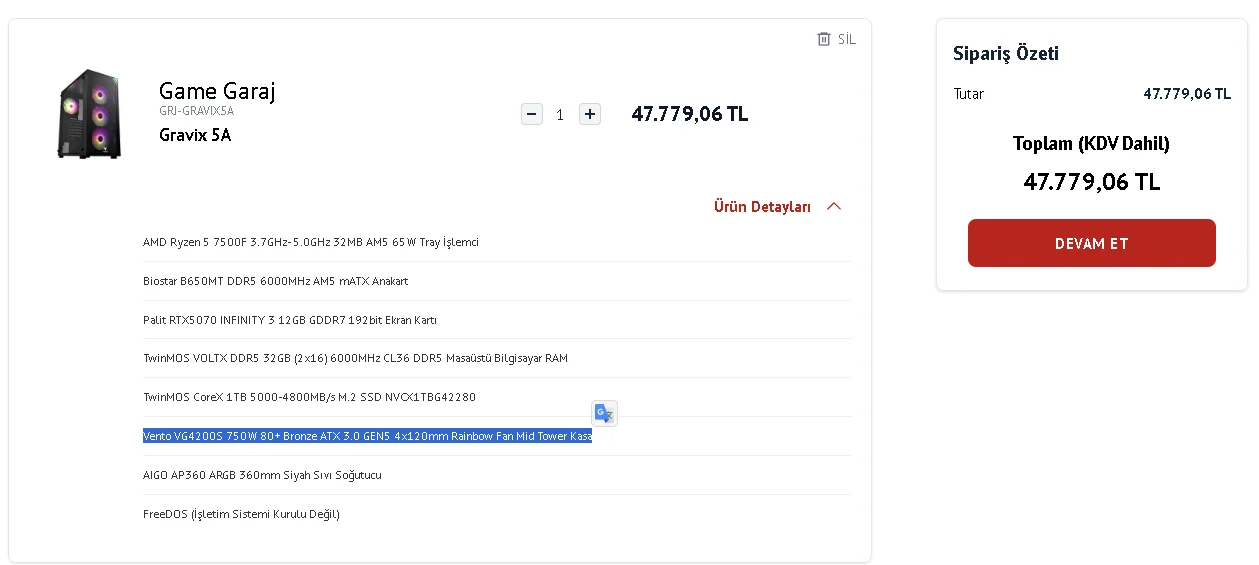Select the TwinMOS VOLTX DDR5 32GB row
This screenshot has width=1259, height=565.
click(x=497, y=358)
